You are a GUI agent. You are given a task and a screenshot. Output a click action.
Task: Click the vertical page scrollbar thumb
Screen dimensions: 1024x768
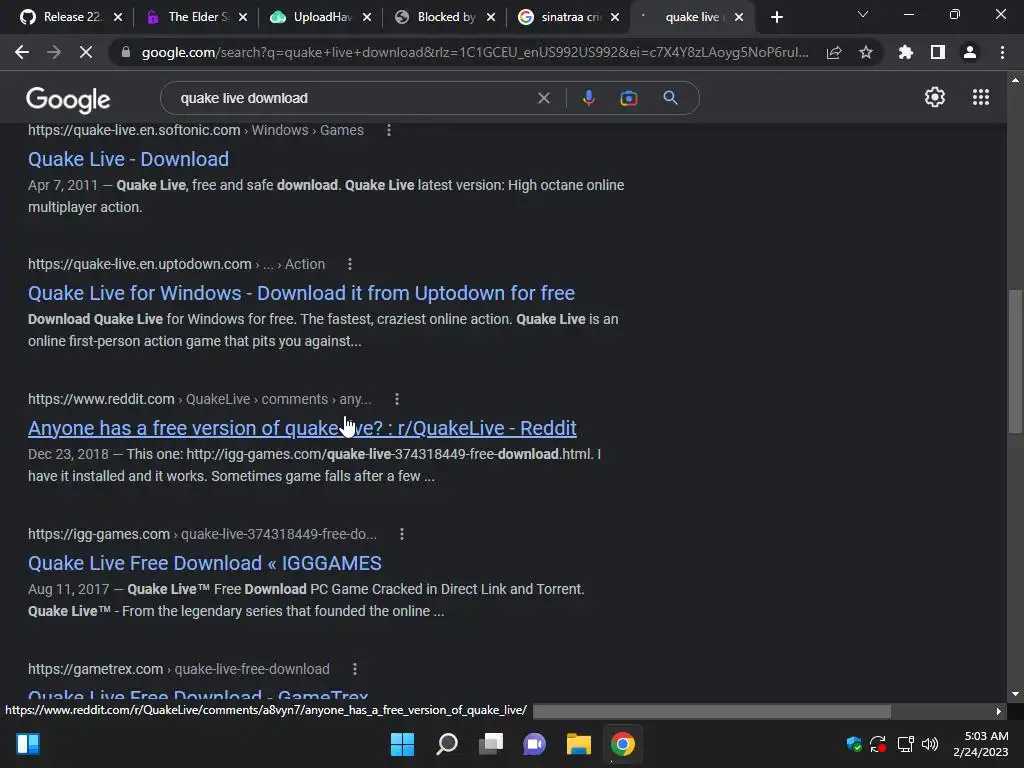[1015, 360]
